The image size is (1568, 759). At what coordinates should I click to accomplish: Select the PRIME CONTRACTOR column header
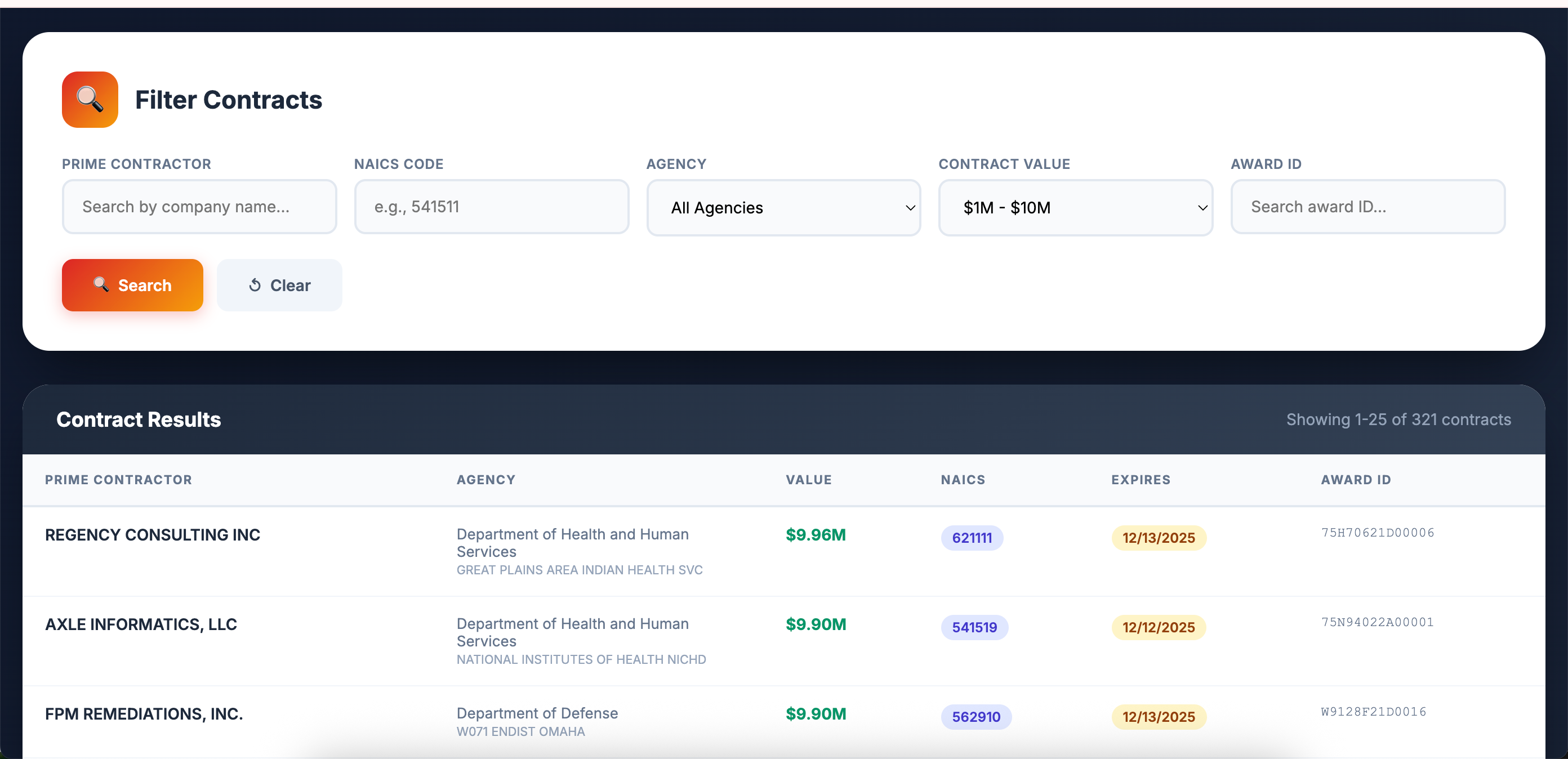click(118, 479)
